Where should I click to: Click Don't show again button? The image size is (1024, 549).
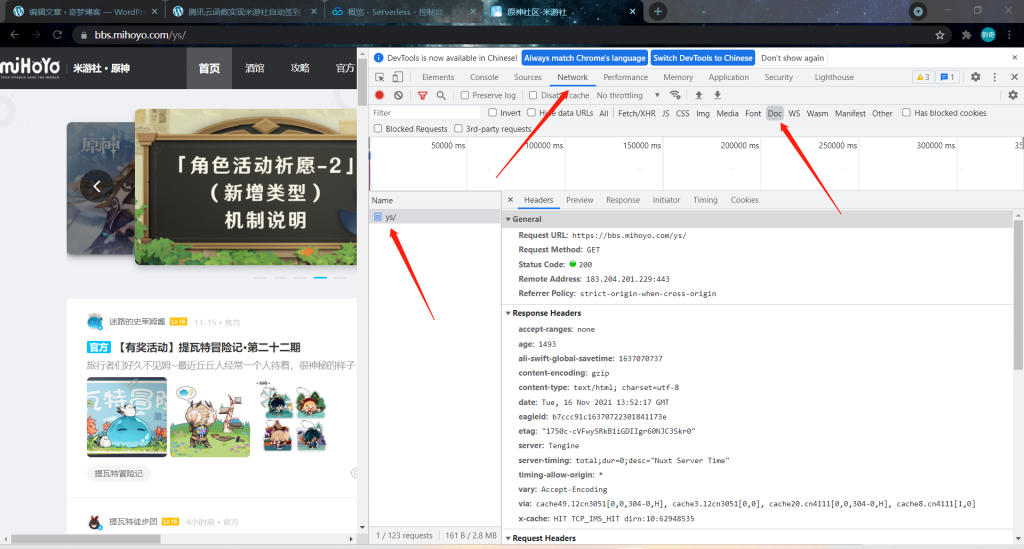tap(792, 58)
